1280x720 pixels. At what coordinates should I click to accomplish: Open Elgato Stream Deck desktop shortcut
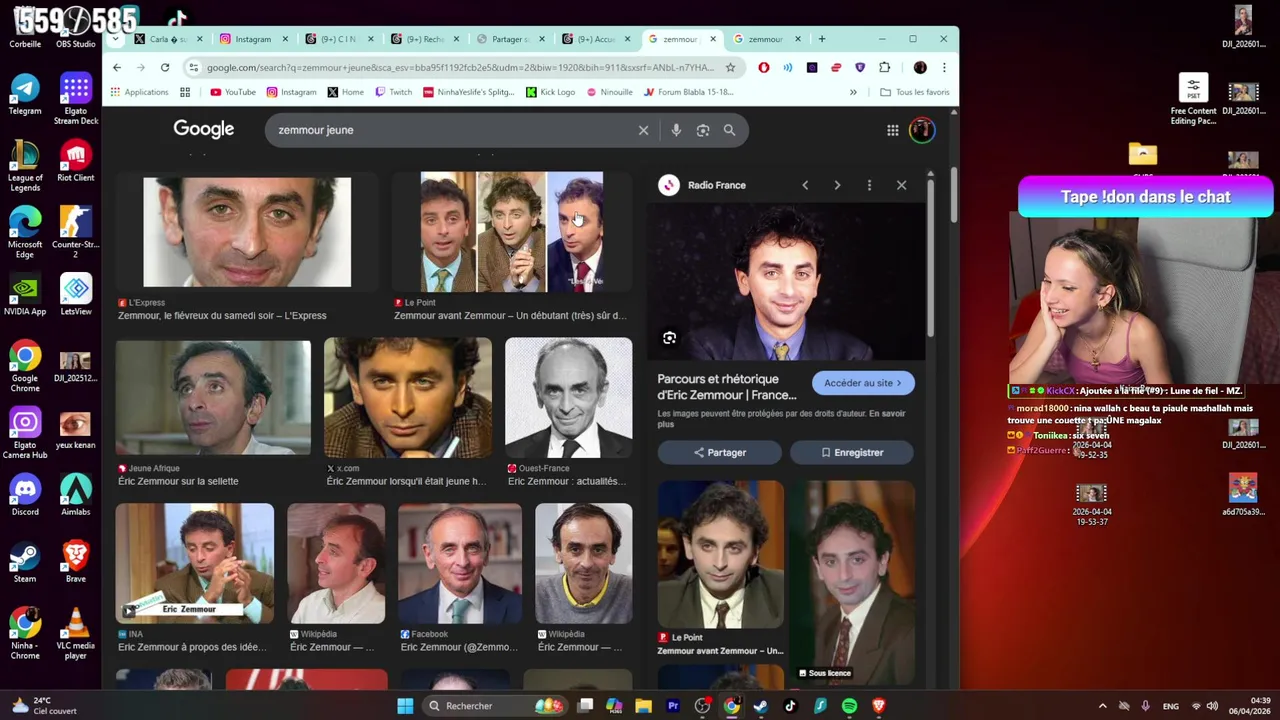(x=76, y=99)
